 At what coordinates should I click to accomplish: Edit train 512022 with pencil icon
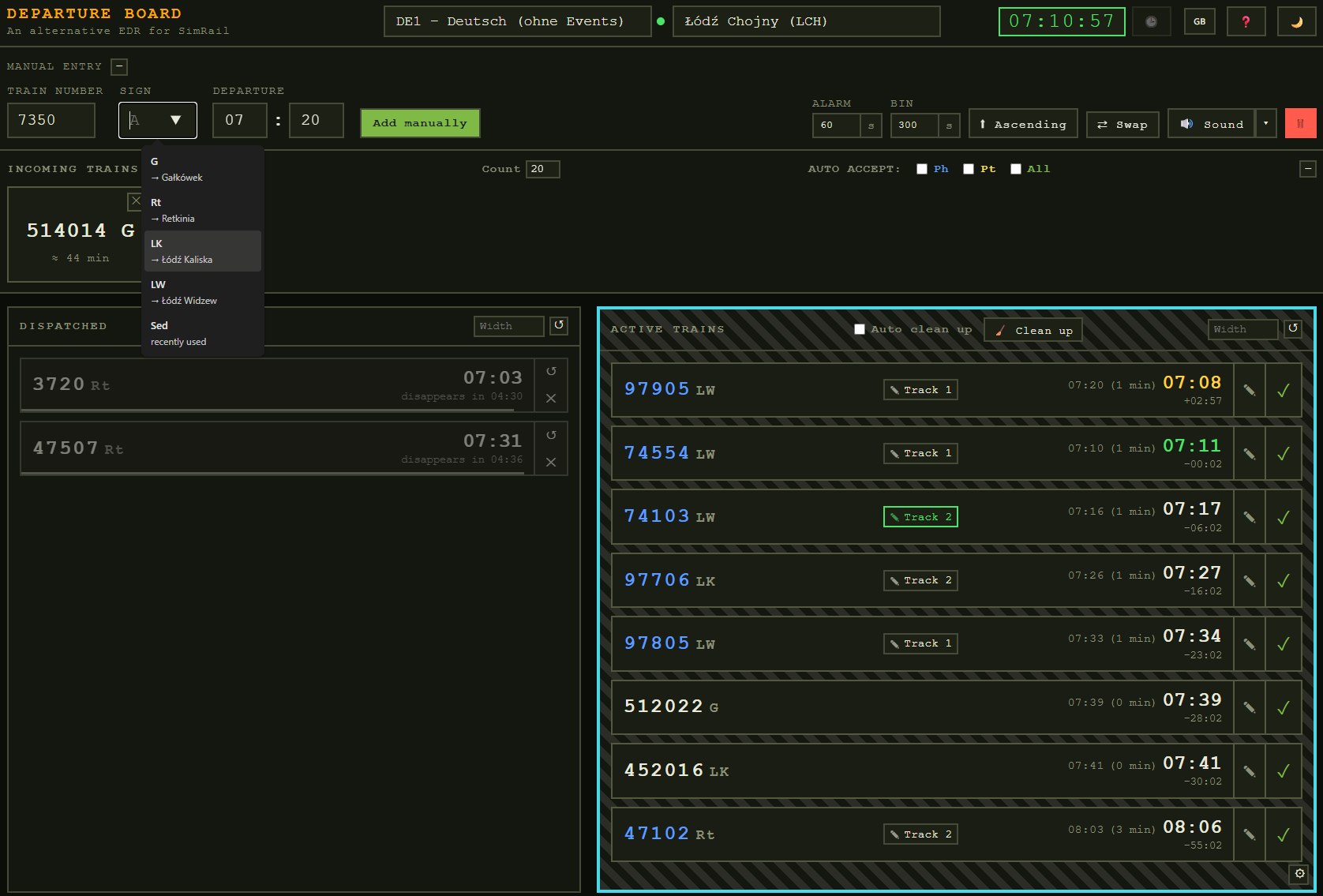[1249, 707]
